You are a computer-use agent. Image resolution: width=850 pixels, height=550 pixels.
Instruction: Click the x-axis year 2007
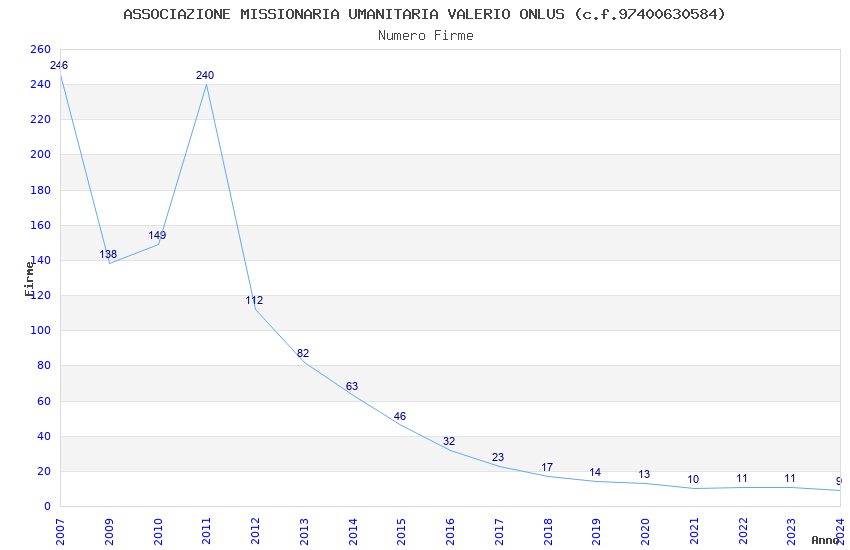point(60,532)
